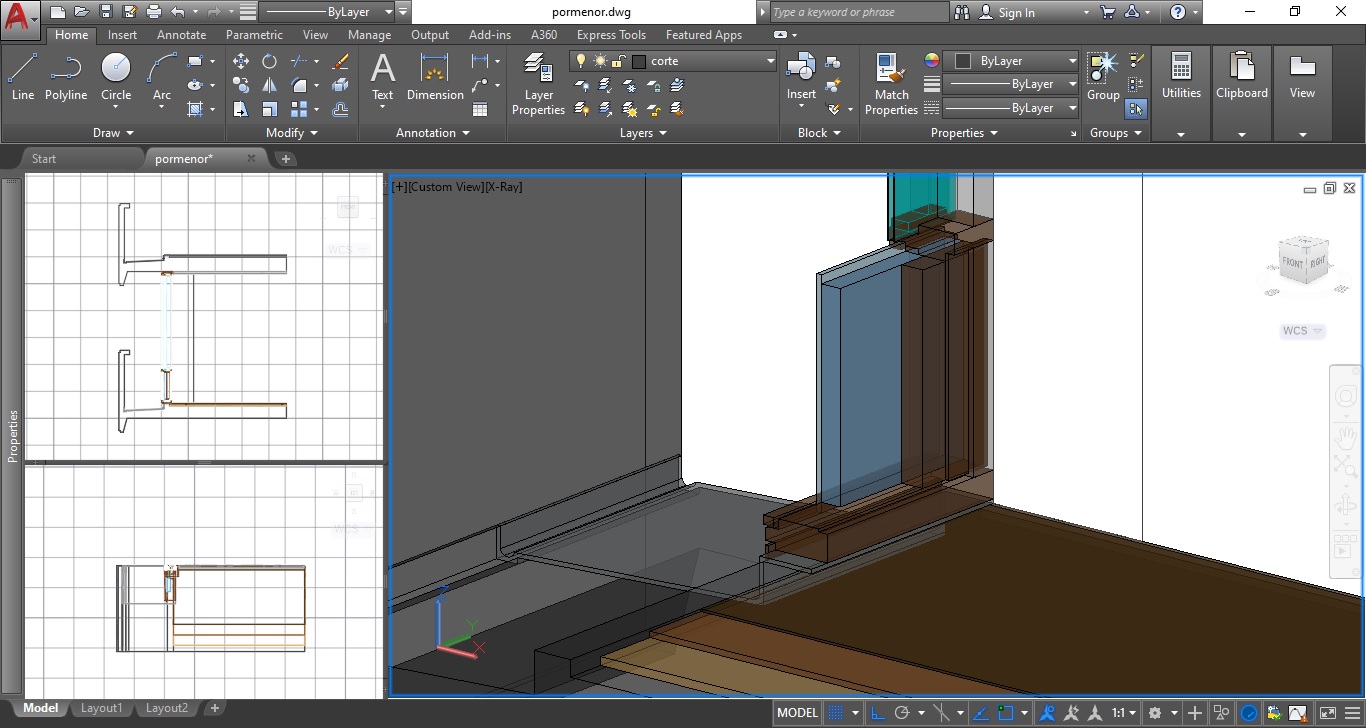Open the WCS dropdown in main viewport
The image size is (1366, 728).
[x=1303, y=331]
